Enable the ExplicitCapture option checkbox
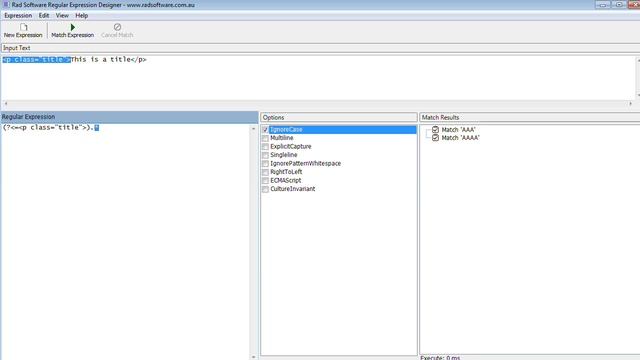The image size is (640, 360). pyautogui.click(x=265, y=147)
